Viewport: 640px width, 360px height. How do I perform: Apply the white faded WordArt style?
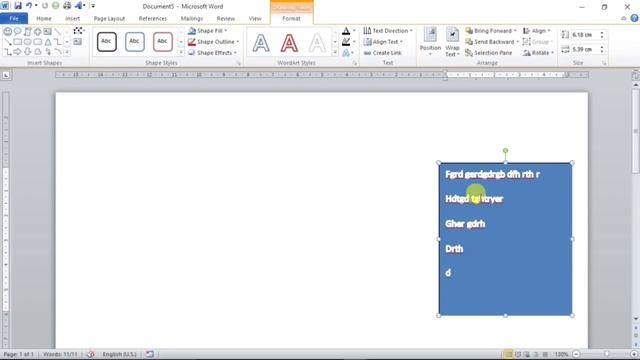coord(317,43)
